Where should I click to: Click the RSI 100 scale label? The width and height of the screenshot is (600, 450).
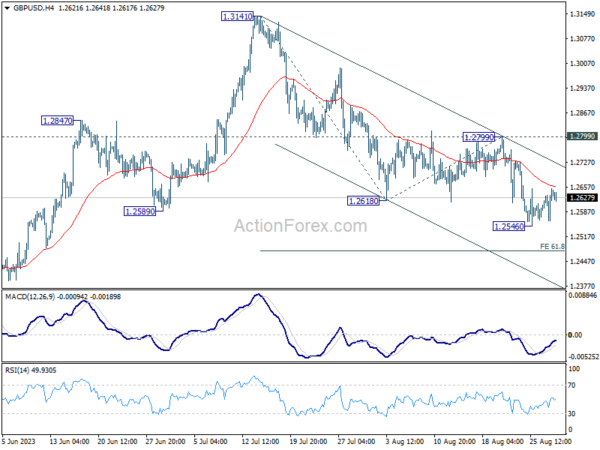point(574,369)
